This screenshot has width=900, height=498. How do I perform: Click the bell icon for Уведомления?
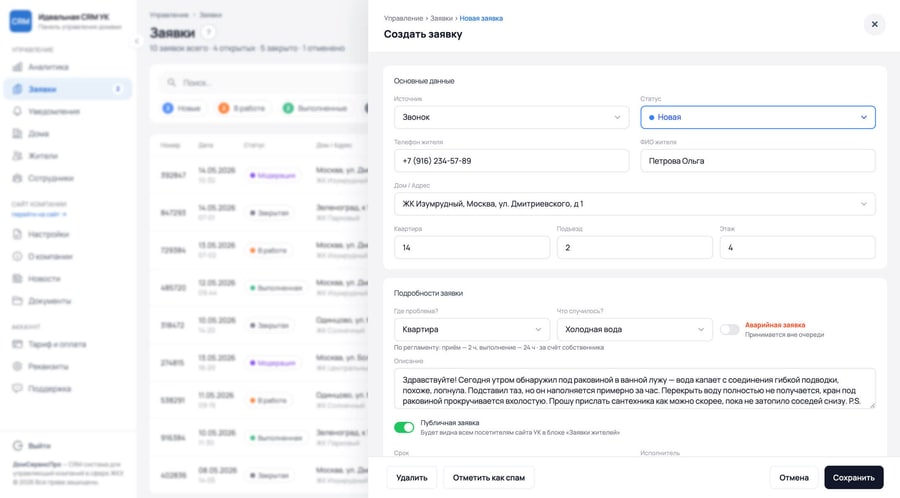pos(18,111)
